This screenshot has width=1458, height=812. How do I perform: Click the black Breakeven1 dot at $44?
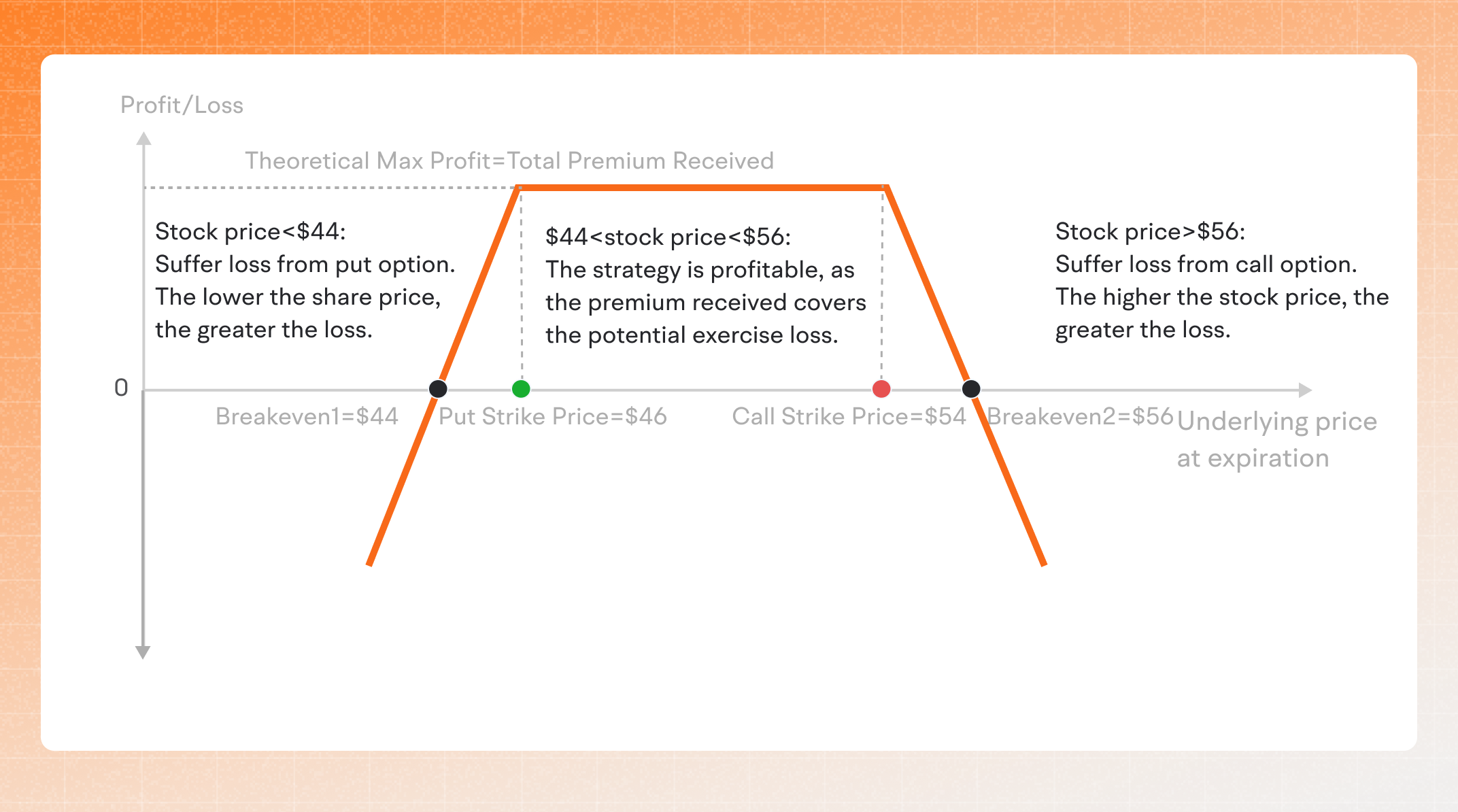coord(438,389)
